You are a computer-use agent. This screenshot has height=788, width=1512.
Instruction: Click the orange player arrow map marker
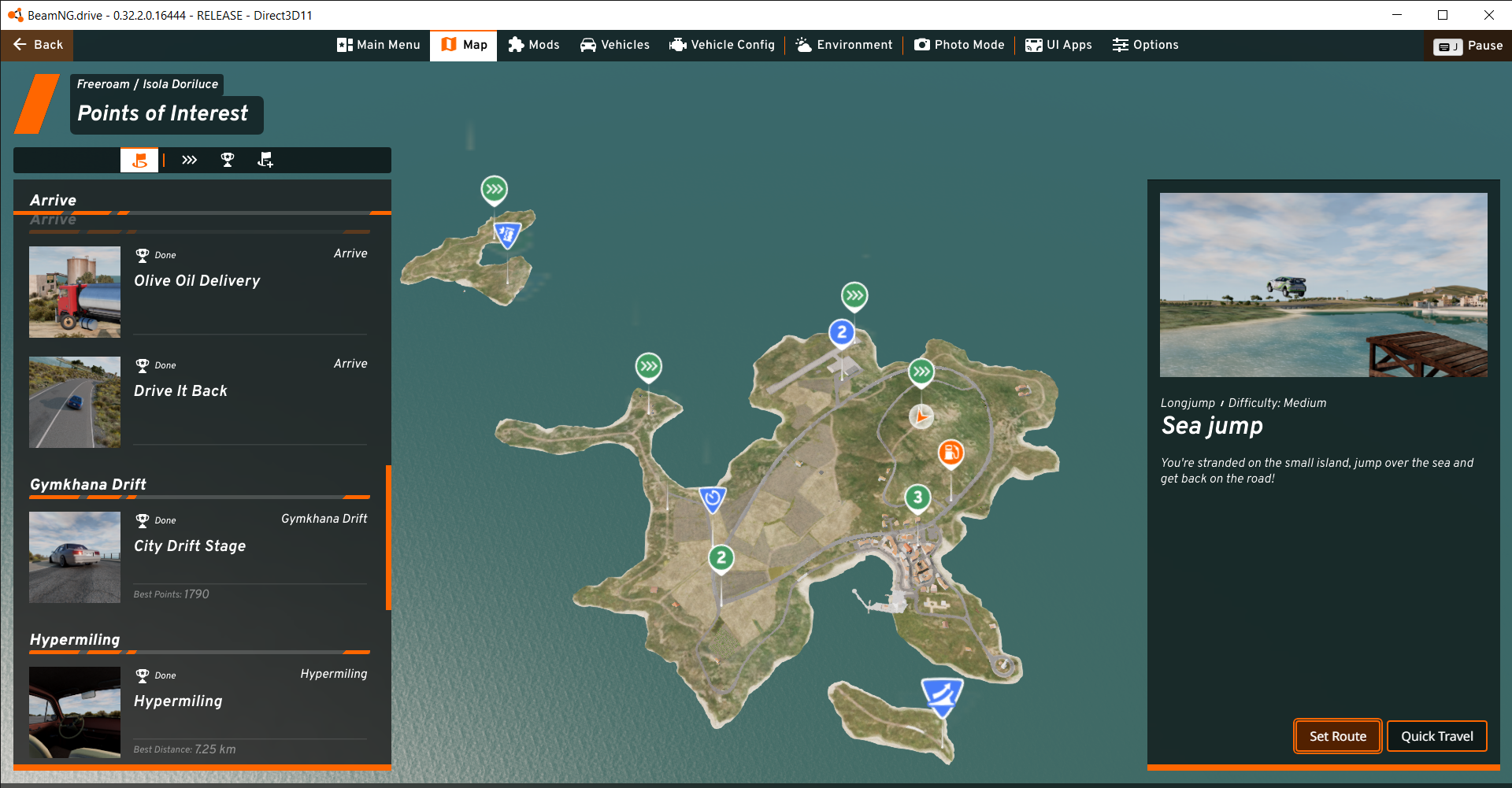[921, 416]
